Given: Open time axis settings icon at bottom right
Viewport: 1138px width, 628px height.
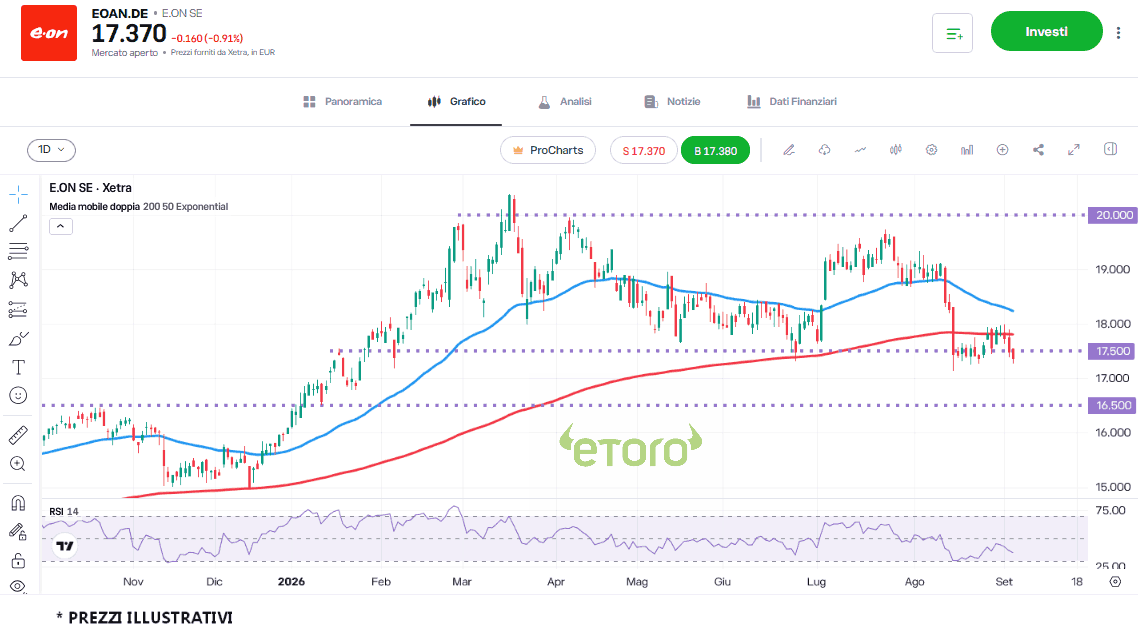Looking at the screenshot, I should click(x=1116, y=582).
